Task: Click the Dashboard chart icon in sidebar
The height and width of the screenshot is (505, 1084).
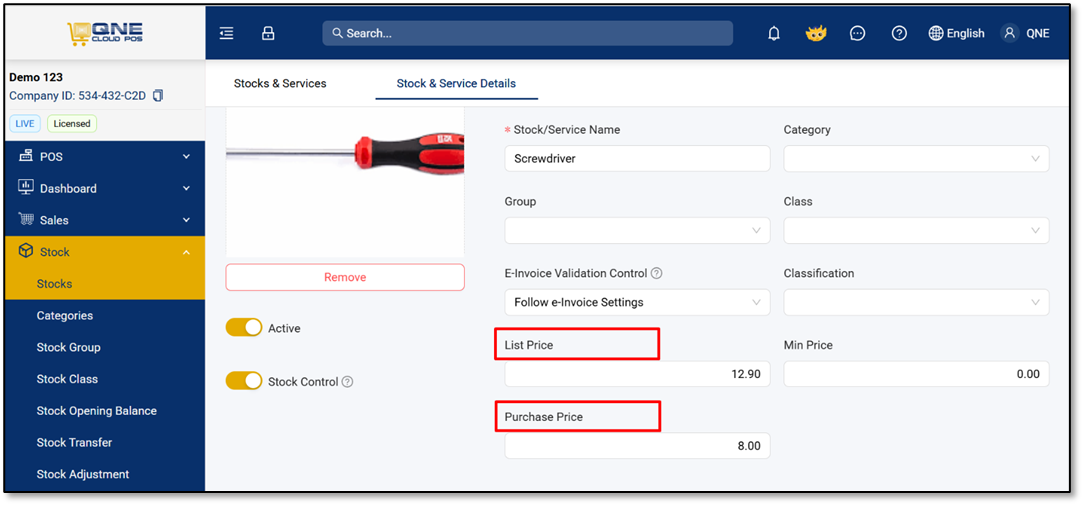Action: pyautogui.click(x=26, y=187)
